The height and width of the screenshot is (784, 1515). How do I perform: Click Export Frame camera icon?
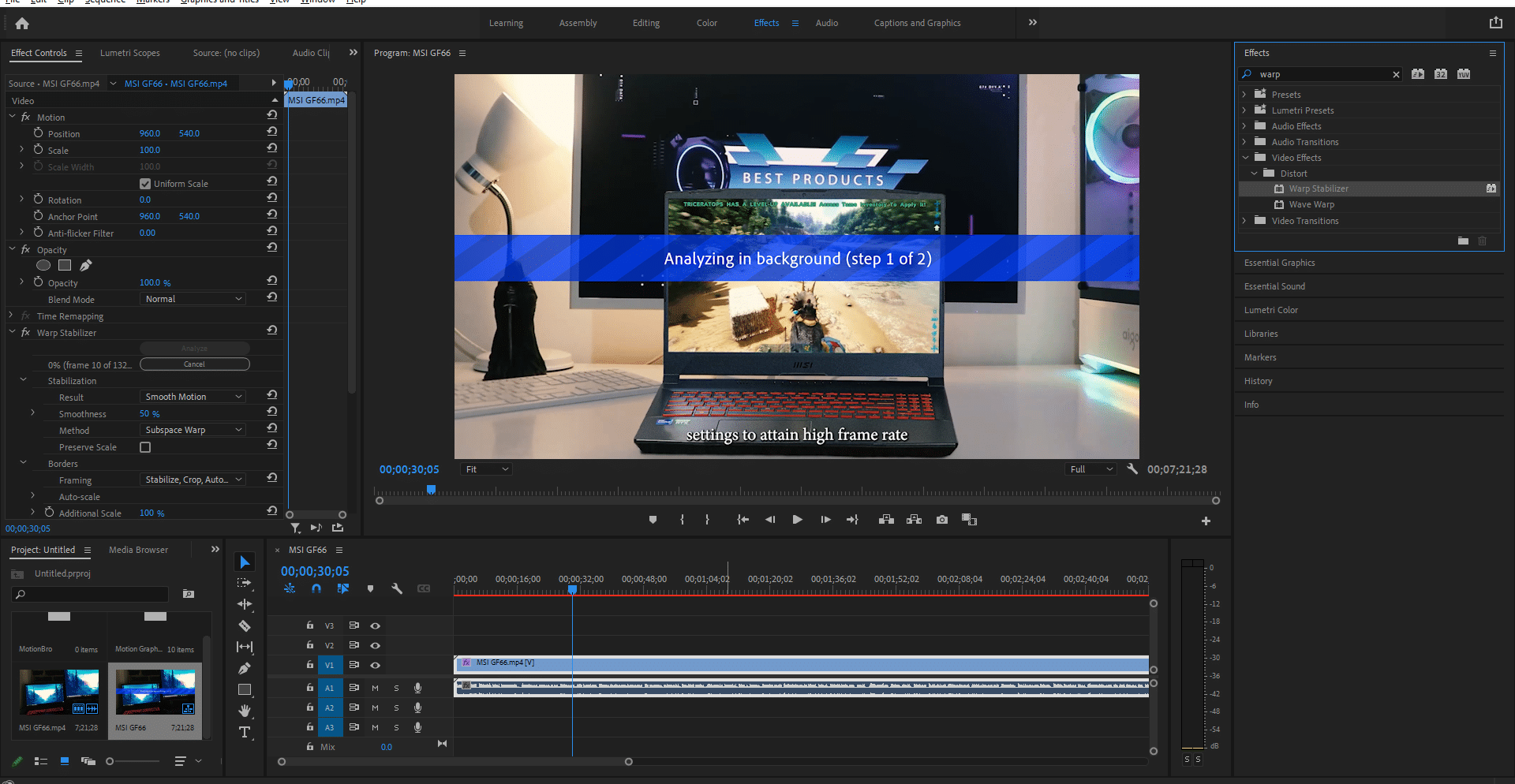click(942, 520)
